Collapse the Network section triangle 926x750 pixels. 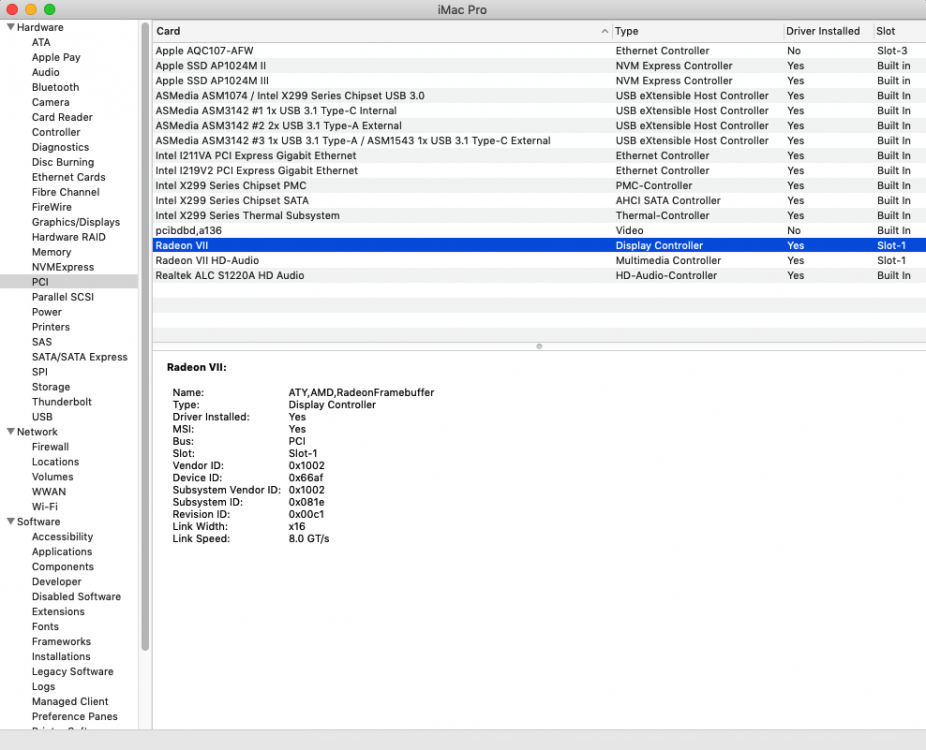pos(11,432)
